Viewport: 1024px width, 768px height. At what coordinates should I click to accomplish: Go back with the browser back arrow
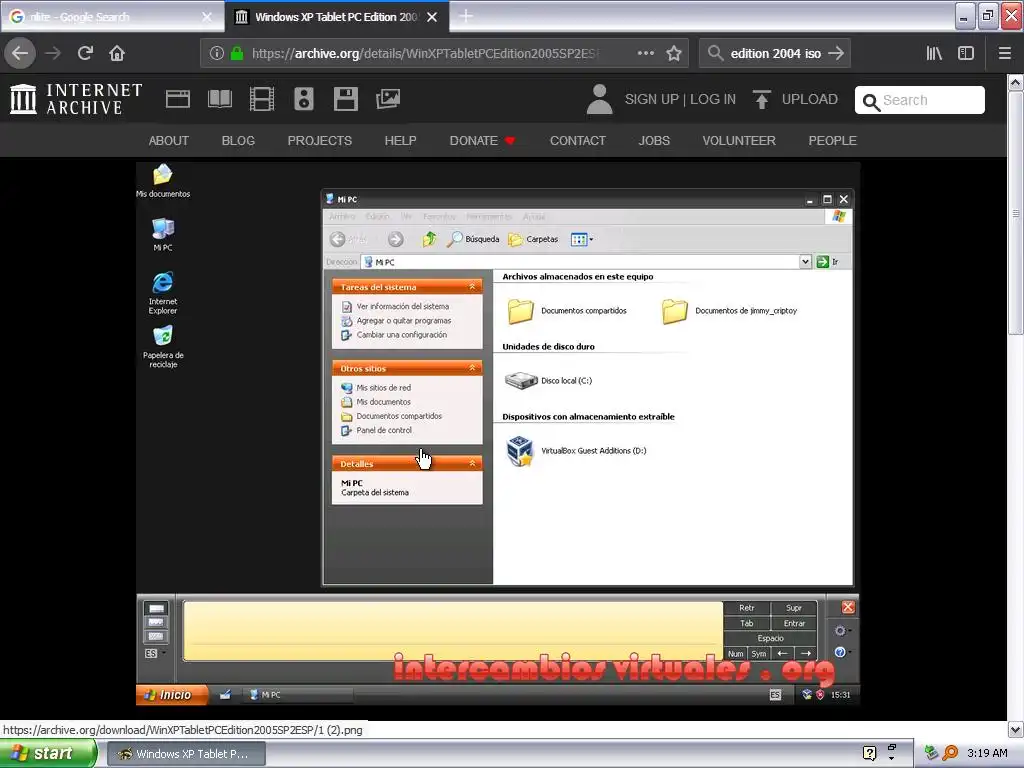point(20,53)
